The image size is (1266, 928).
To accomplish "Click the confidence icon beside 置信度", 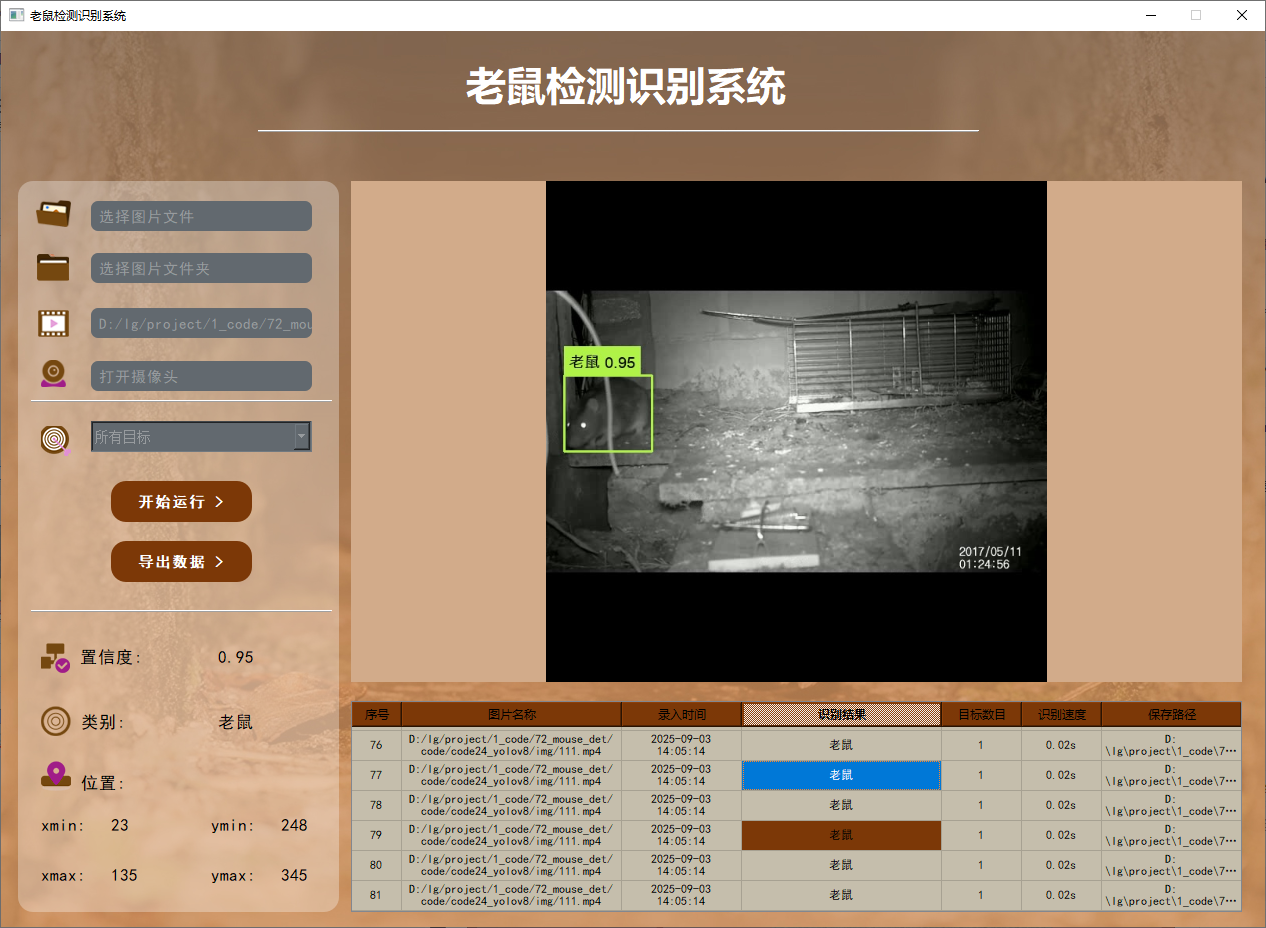I will pyautogui.click(x=55, y=657).
